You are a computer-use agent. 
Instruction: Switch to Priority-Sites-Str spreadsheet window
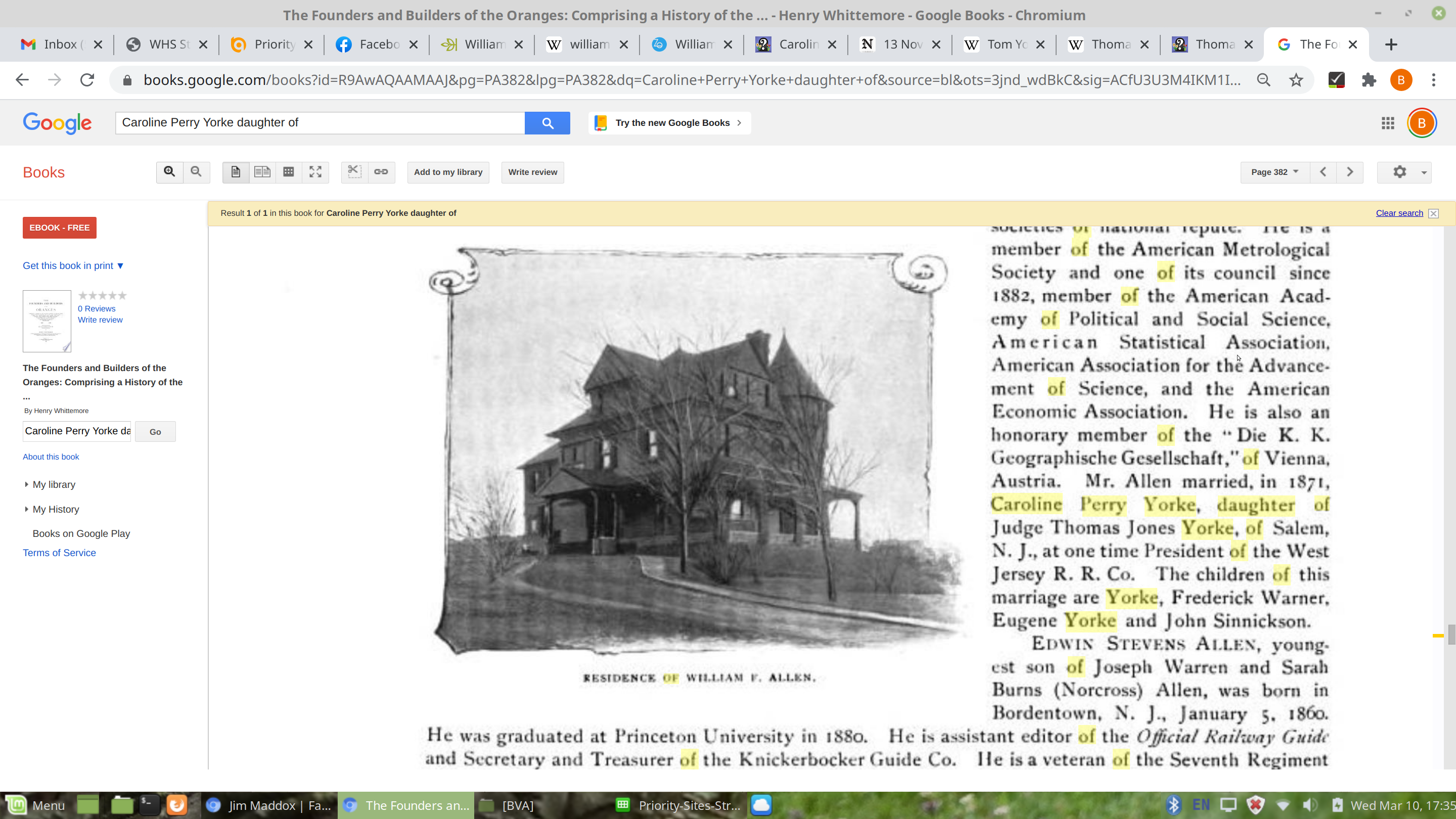point(678,805)
